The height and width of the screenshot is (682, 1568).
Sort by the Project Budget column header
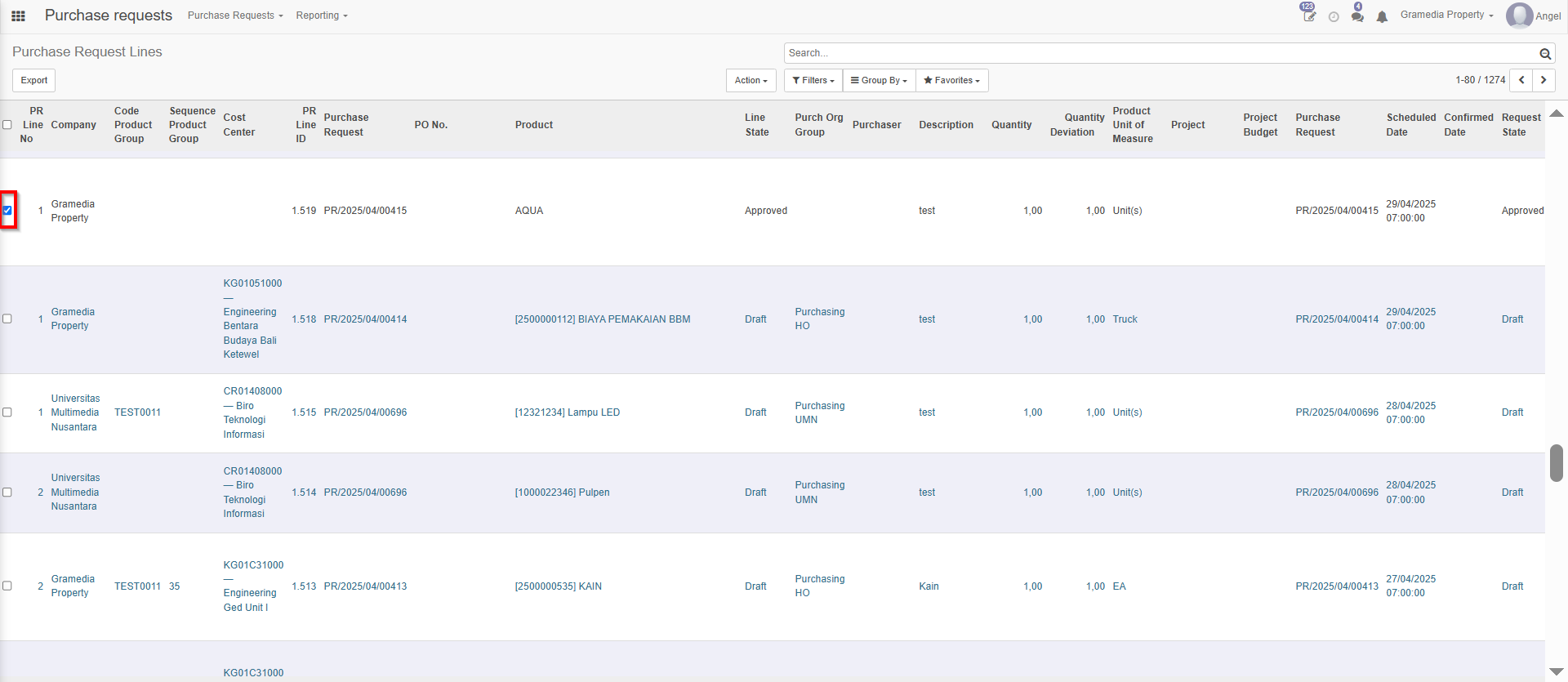point(1260,125)
